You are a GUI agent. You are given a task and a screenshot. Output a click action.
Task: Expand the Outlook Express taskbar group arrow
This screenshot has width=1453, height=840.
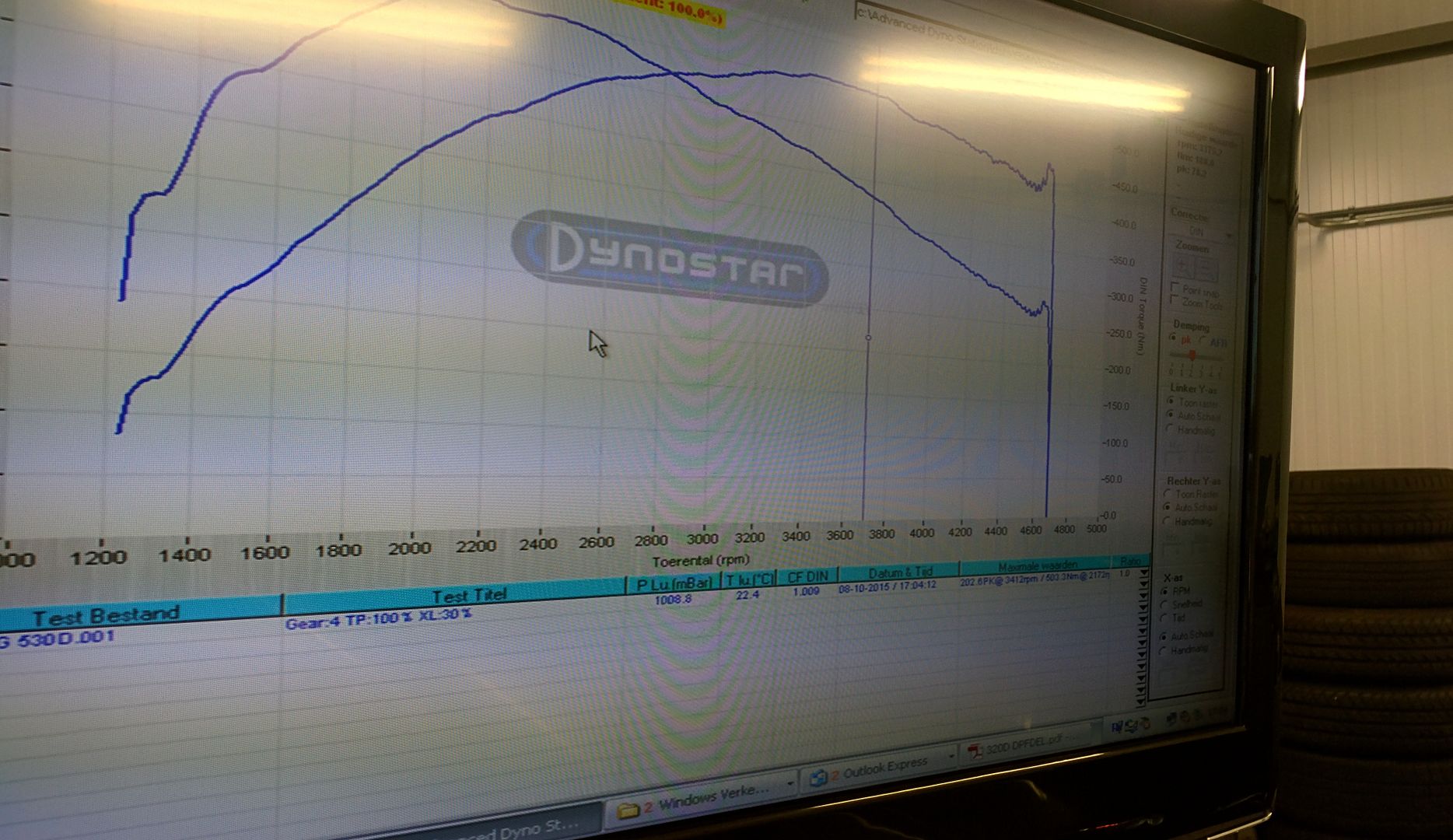951,754
